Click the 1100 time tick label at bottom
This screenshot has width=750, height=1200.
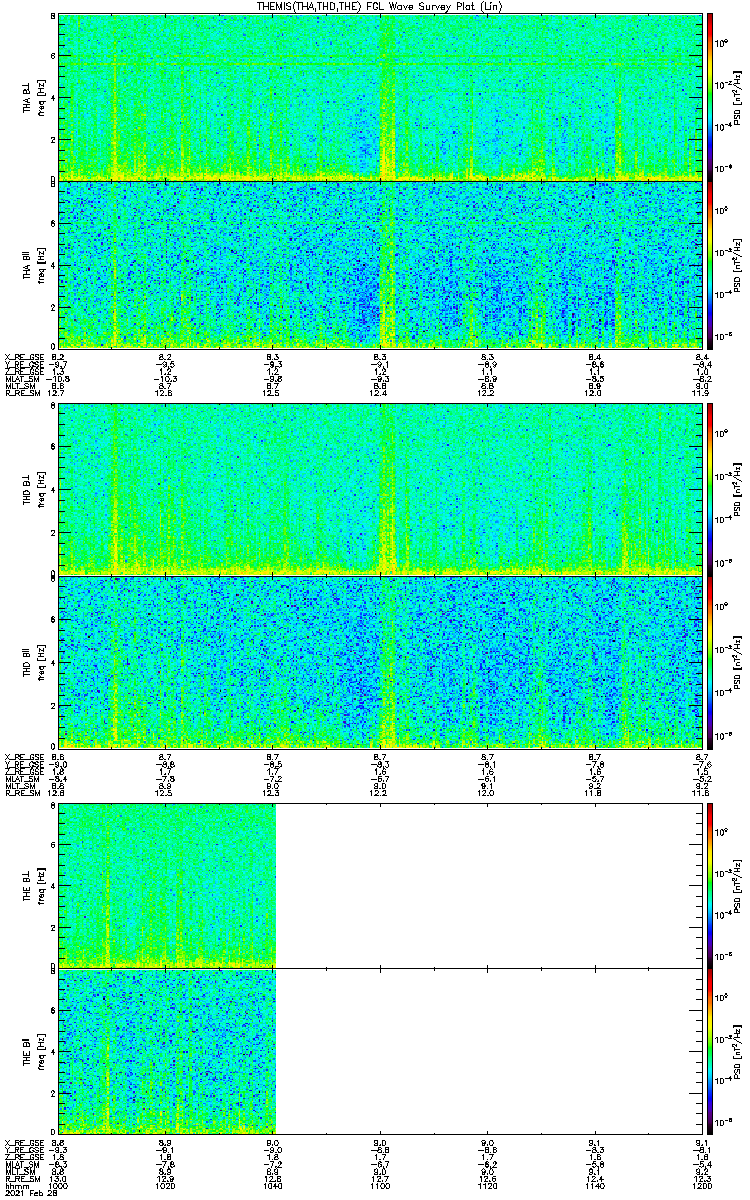(380, 1185)
